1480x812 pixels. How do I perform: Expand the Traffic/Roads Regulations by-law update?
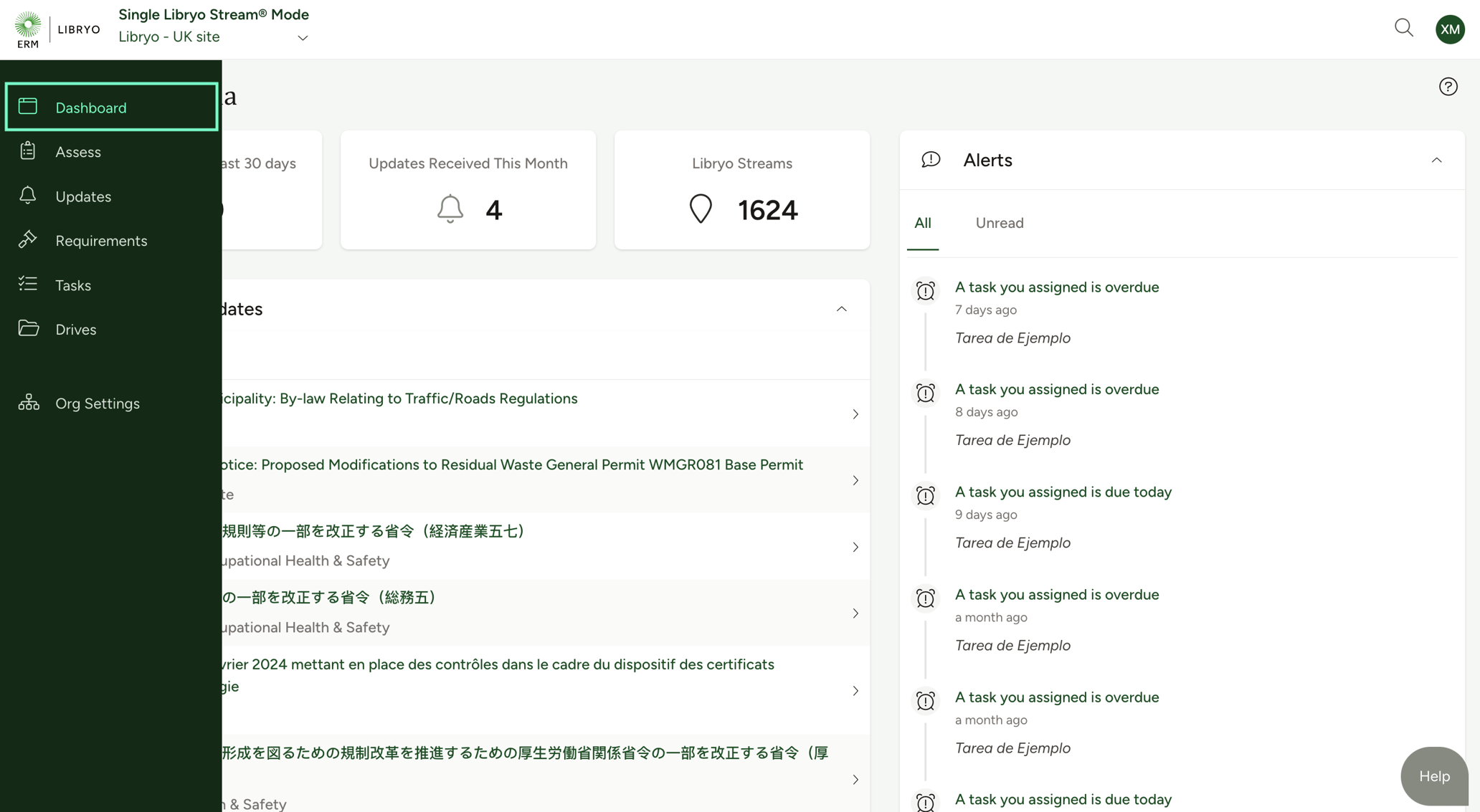(855, 414)
